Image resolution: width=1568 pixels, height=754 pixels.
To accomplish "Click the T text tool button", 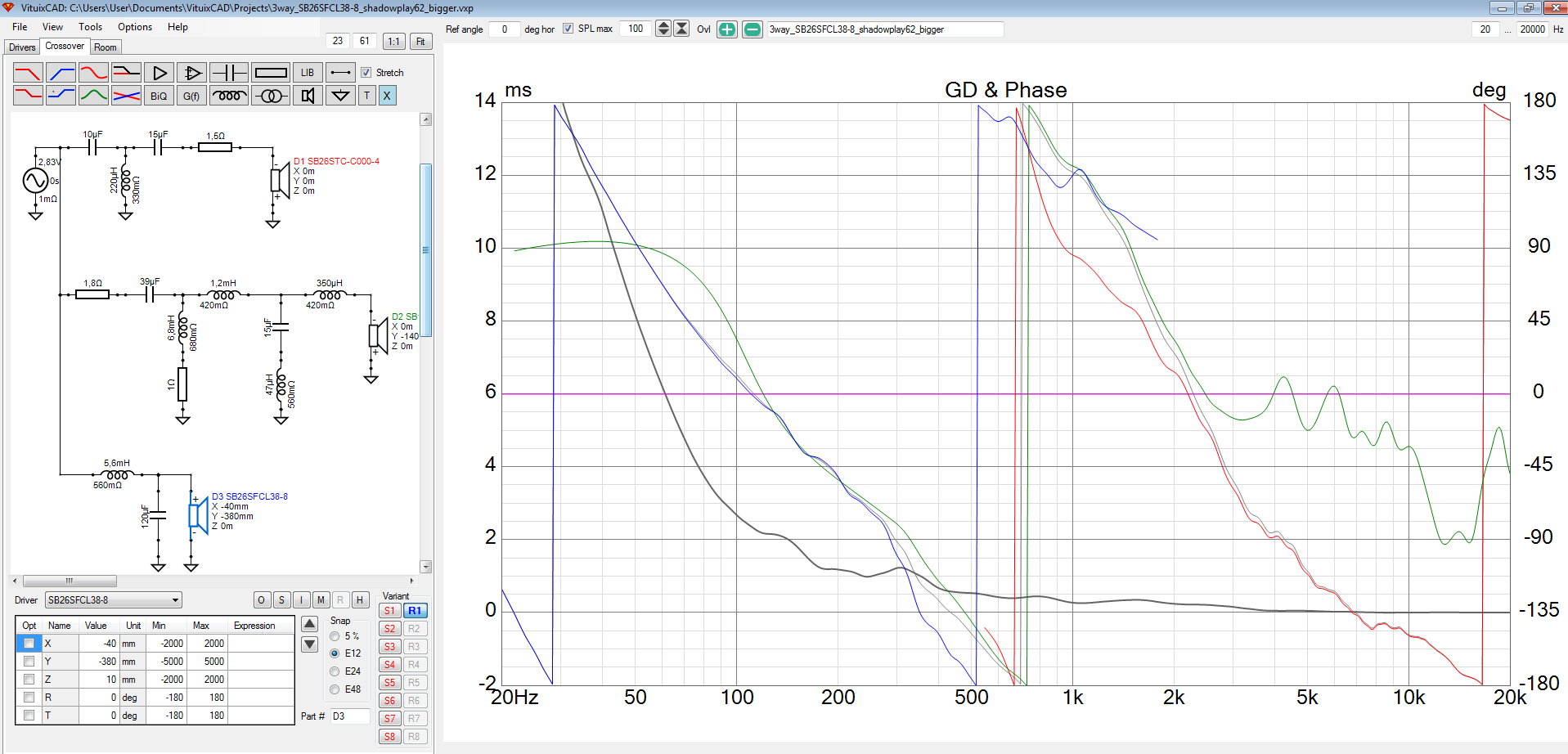I will click(x=367, y=96).
